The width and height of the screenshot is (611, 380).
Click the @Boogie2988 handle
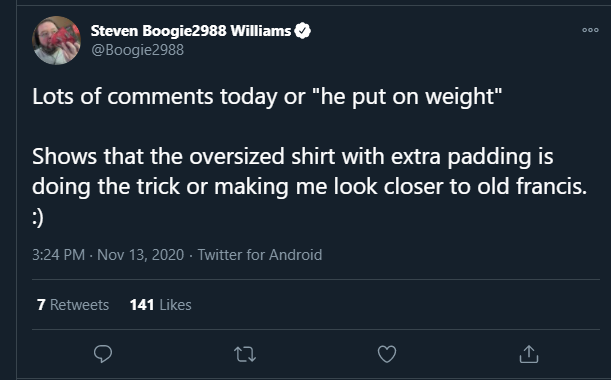point(137,50)
